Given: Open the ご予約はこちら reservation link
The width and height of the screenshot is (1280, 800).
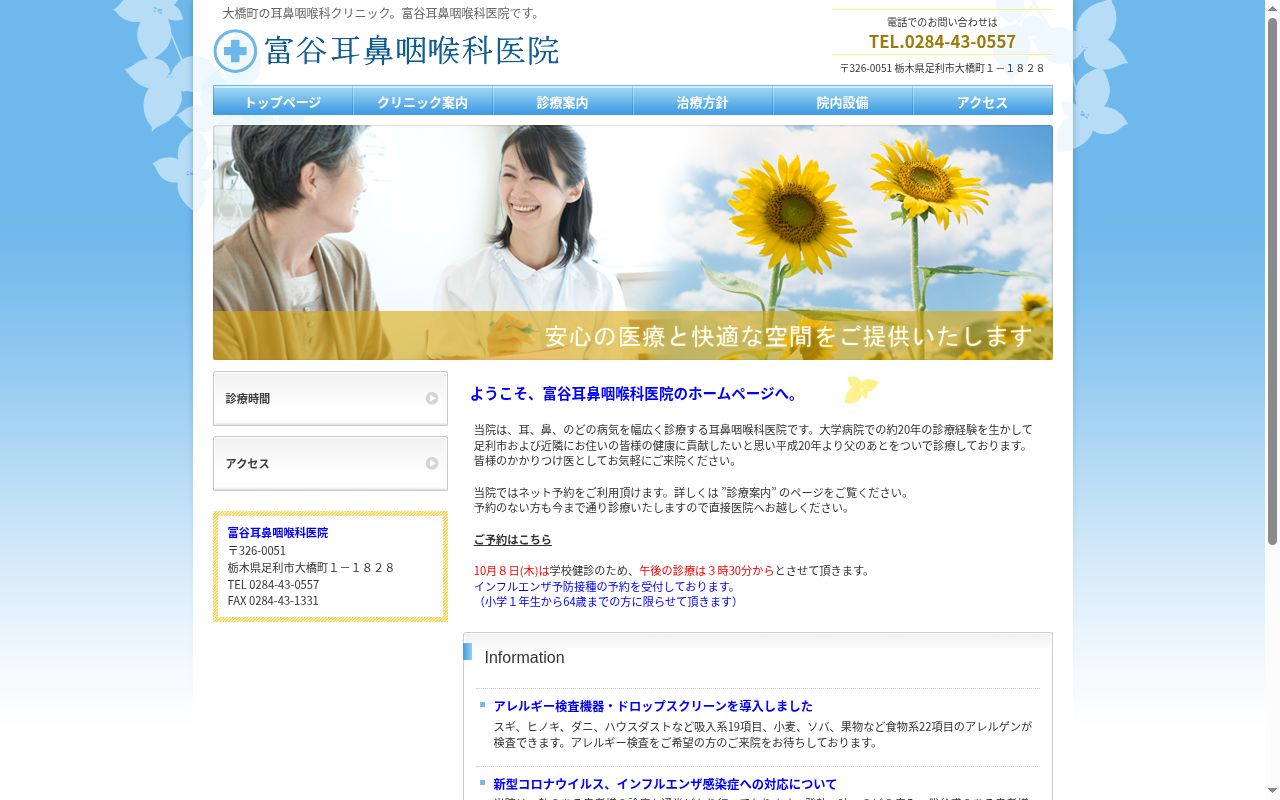Looking at the screenshot, I should [512, 540].
